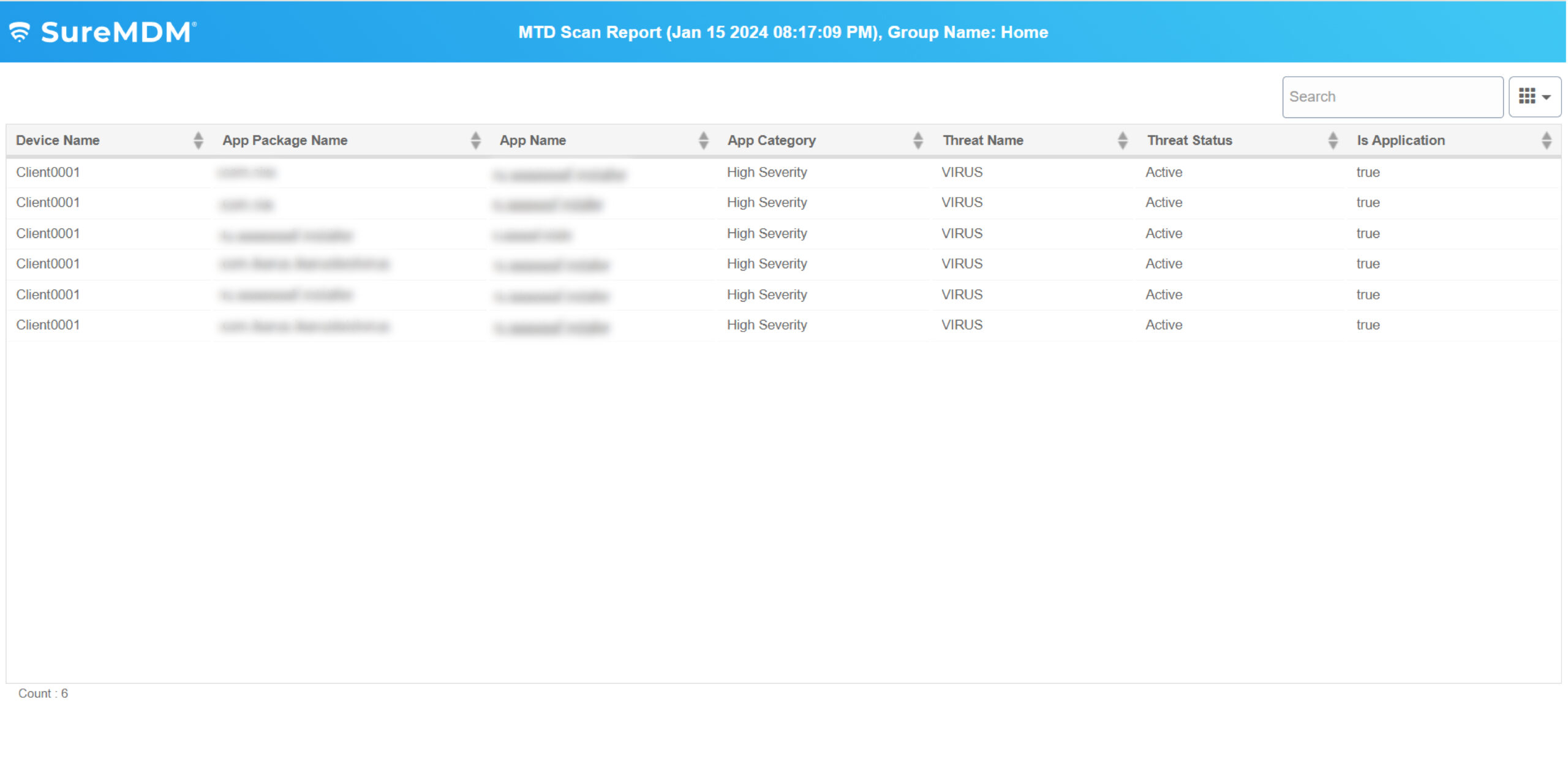The image size is (1568, 775).
Task: Click the Is Application header label
Action: pos(1401,140)
